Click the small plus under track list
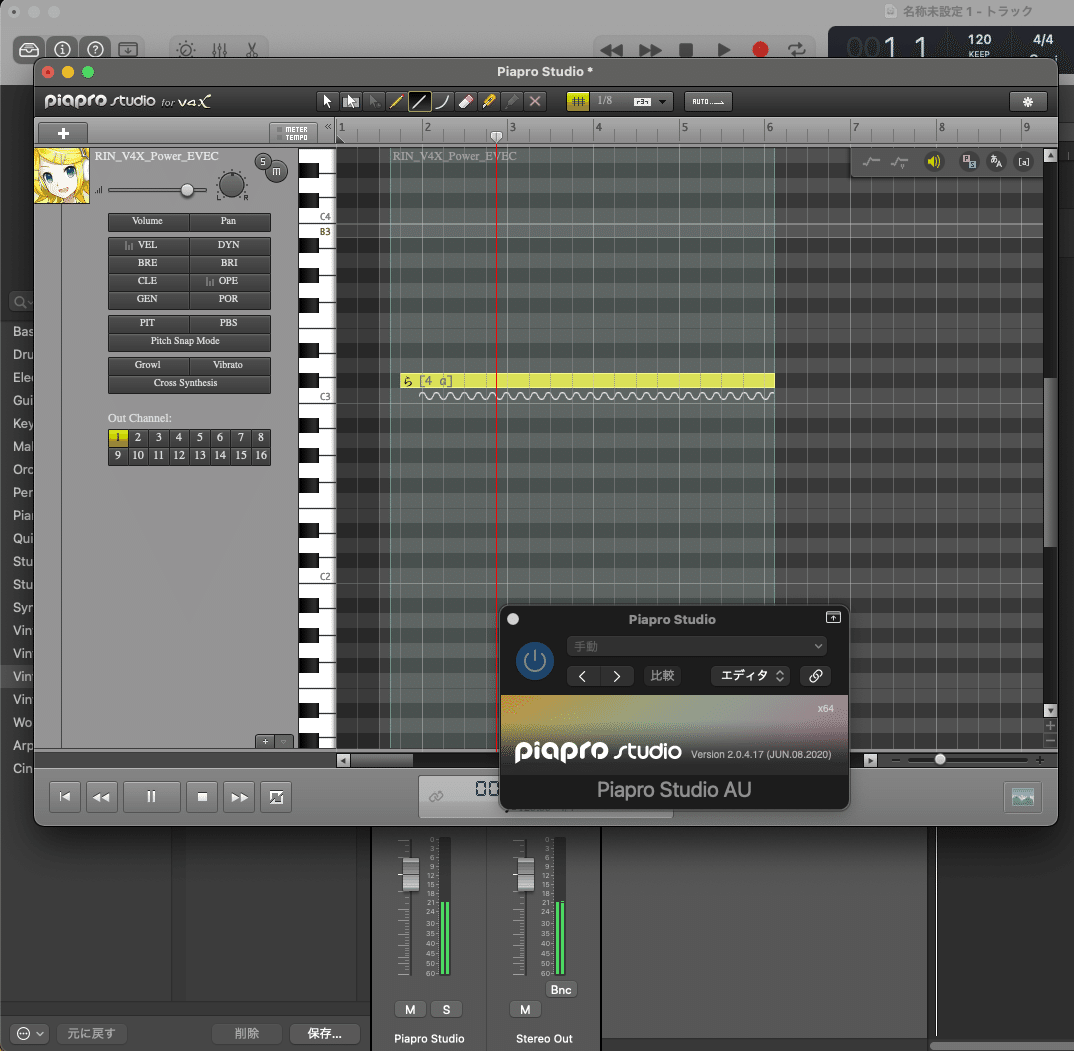Viewport: 1074px width, 1051px height. [x=265, y=741]
